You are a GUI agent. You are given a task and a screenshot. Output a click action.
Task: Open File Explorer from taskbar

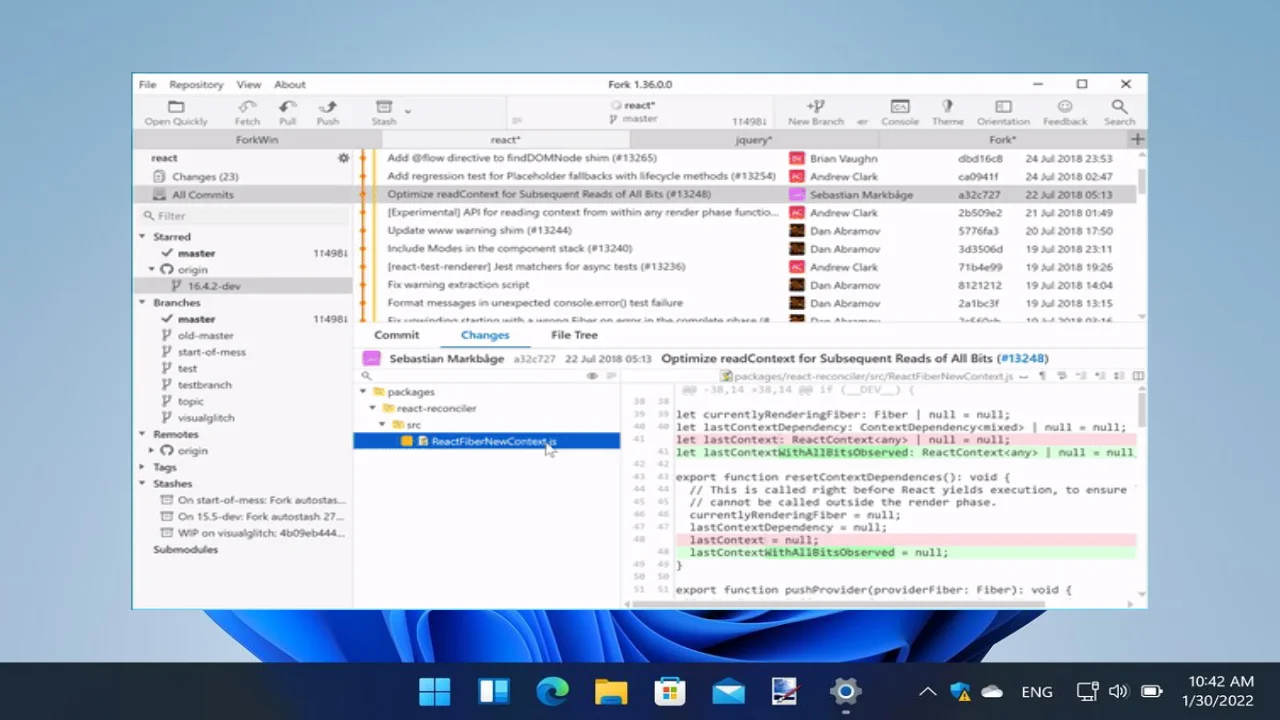pyautogui.click(x=611, y=691)
